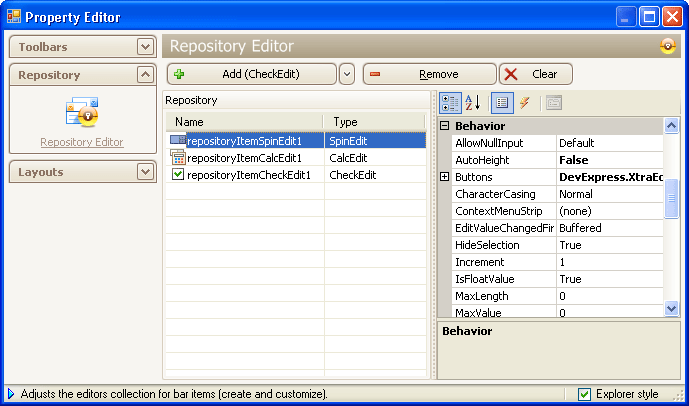This screenshot has height=406, width=689.
Task: Select the AutoHeight property
Action: coord(504,160)
